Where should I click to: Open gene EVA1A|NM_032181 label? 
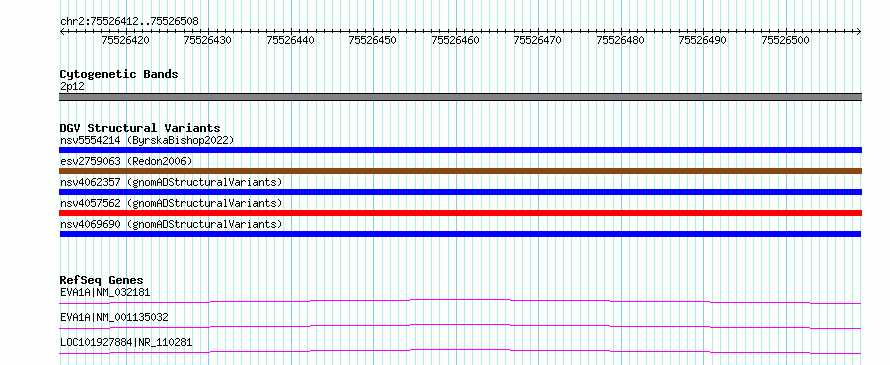[105, 293]
